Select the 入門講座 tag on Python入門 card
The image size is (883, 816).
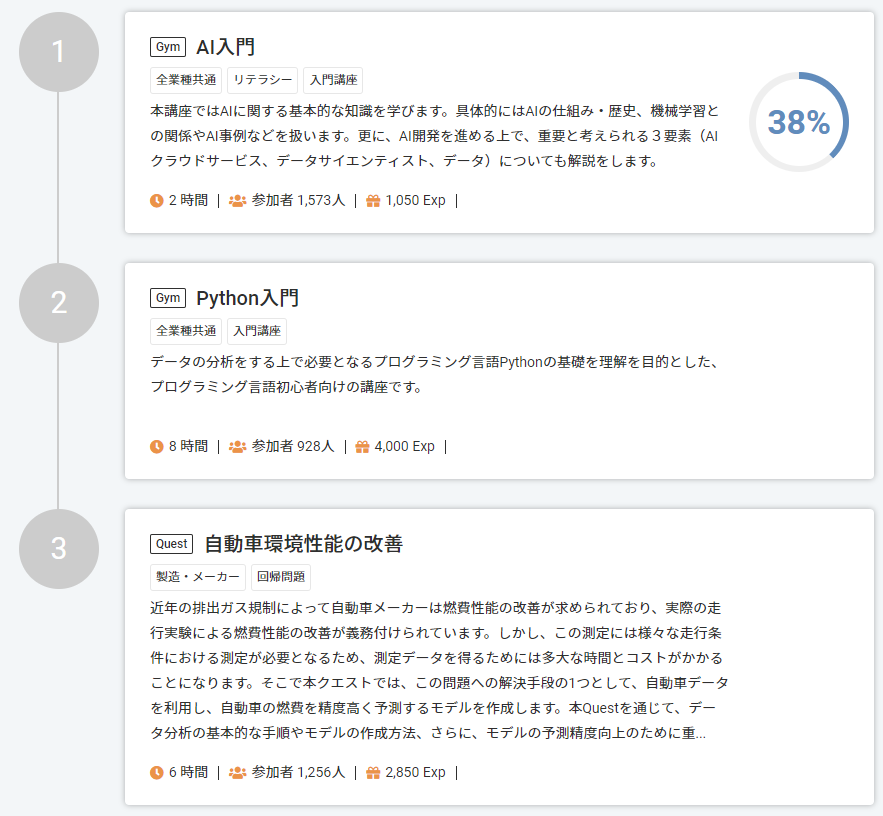coord(257,331)
